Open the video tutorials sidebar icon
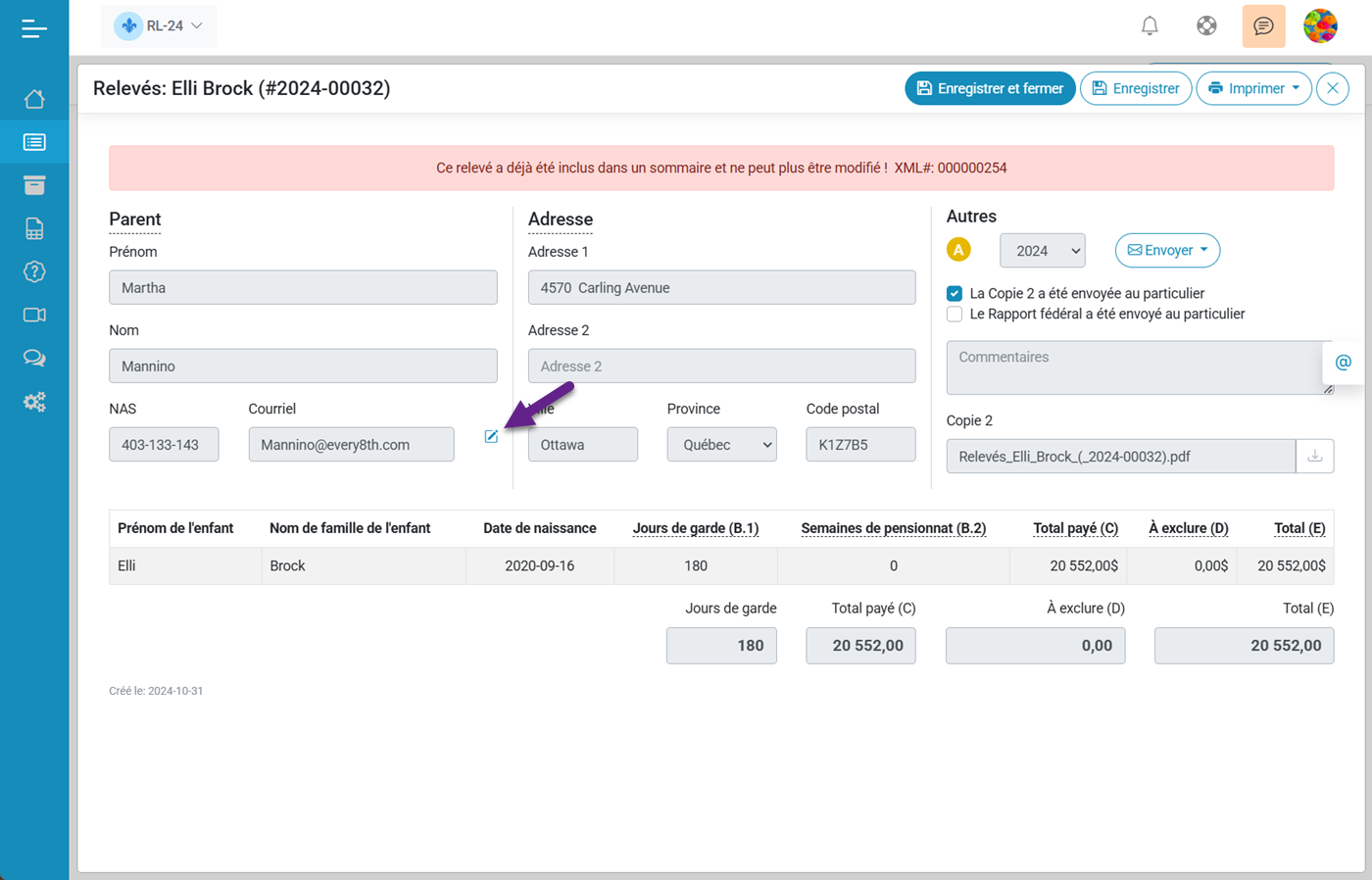This screenshot has width=1372, height=880. tap(34, 315)
